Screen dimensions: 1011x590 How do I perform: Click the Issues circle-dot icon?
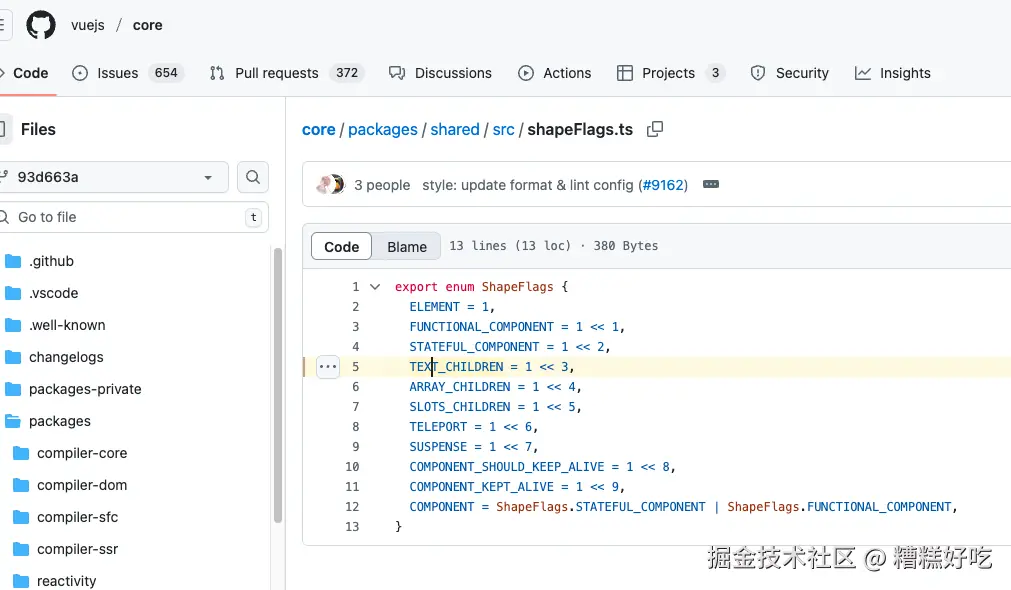pos(80,73)
